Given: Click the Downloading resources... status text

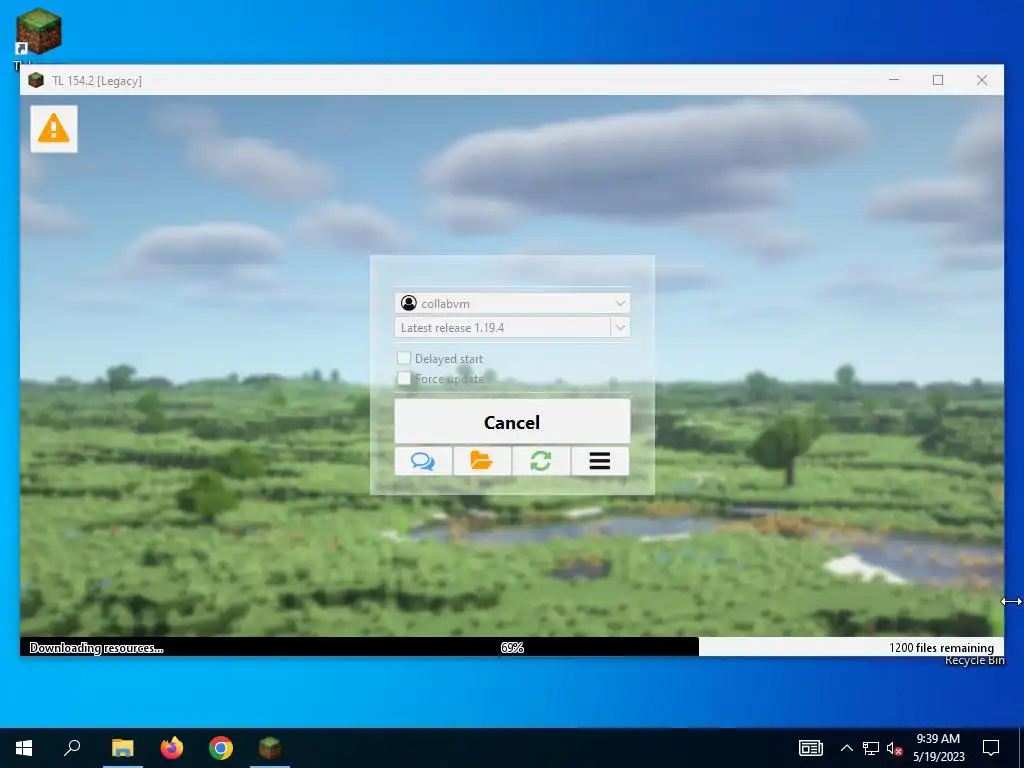Looking at the screenshot, I should 97,648.
